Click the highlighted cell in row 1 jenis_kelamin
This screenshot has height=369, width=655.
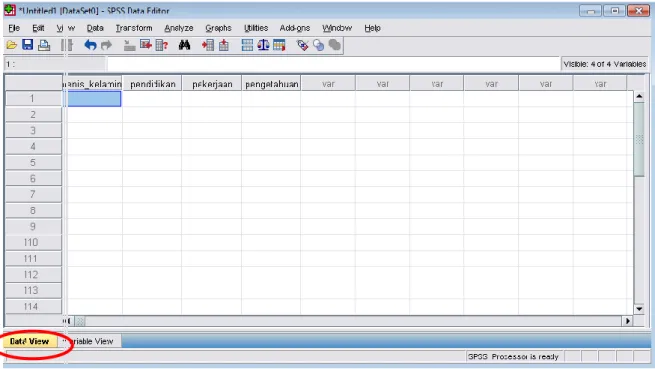(x=94, y=99)
